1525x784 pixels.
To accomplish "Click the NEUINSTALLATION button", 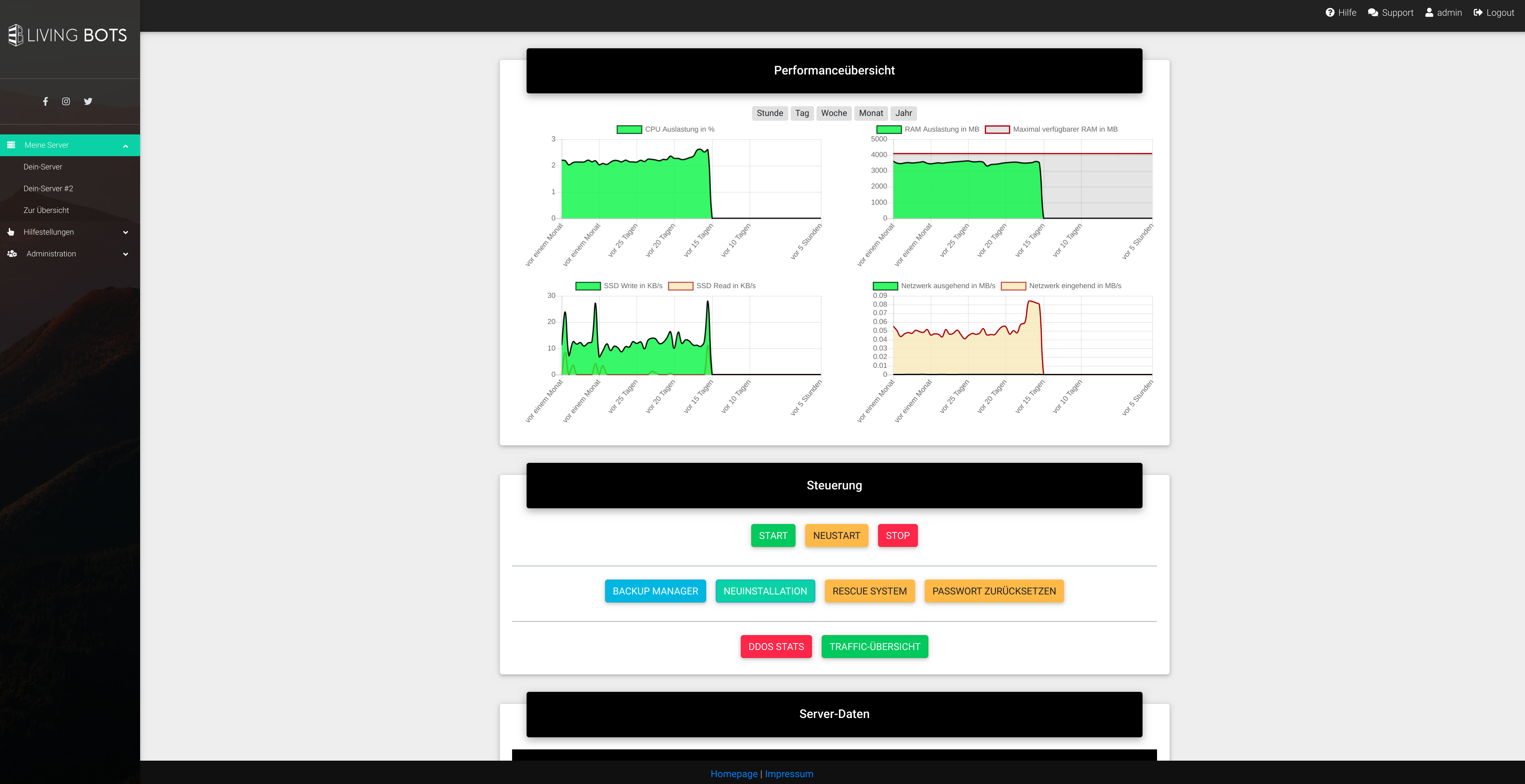I will pos(765,592).
